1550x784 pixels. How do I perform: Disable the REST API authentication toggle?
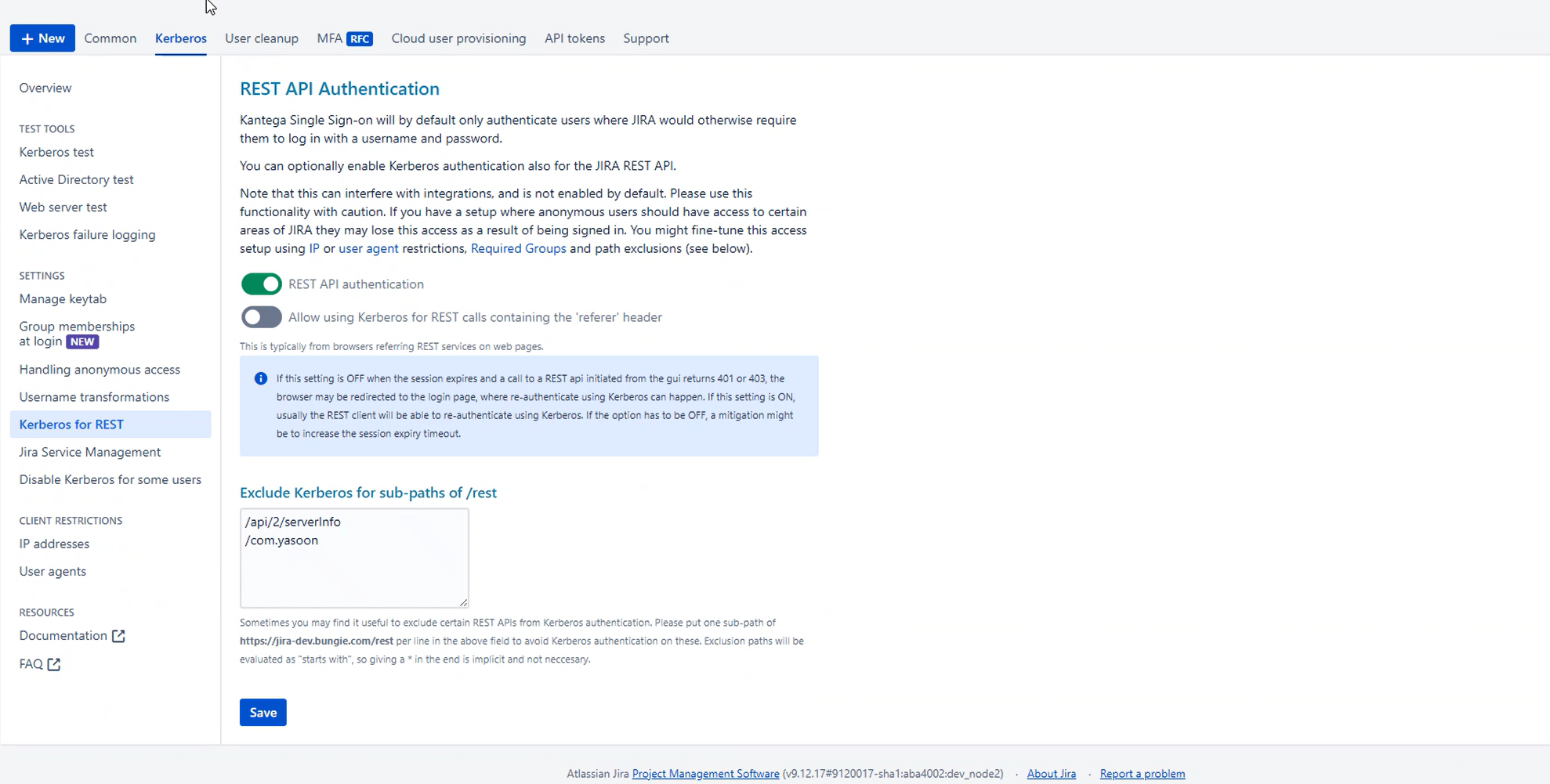(x=261, y=284)
